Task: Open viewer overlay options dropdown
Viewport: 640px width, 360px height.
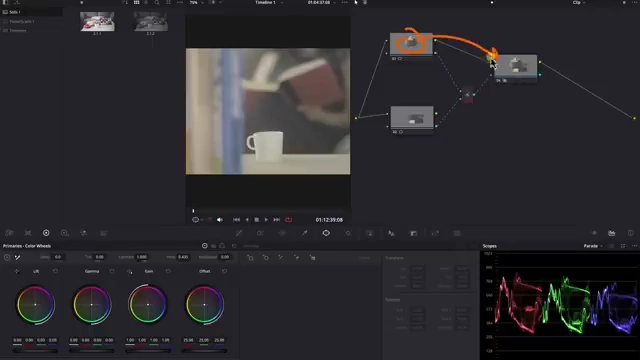Action: coord(198,220)
